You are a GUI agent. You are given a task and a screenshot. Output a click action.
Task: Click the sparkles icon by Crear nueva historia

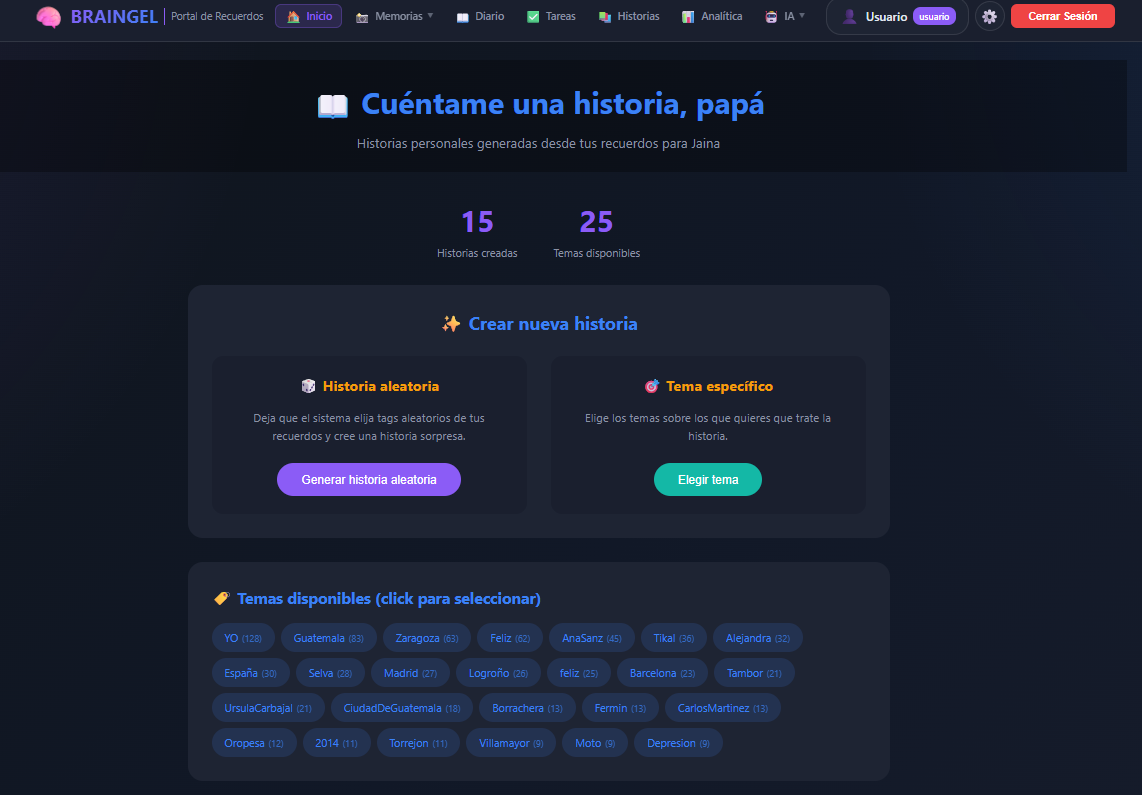coord(451,324)
